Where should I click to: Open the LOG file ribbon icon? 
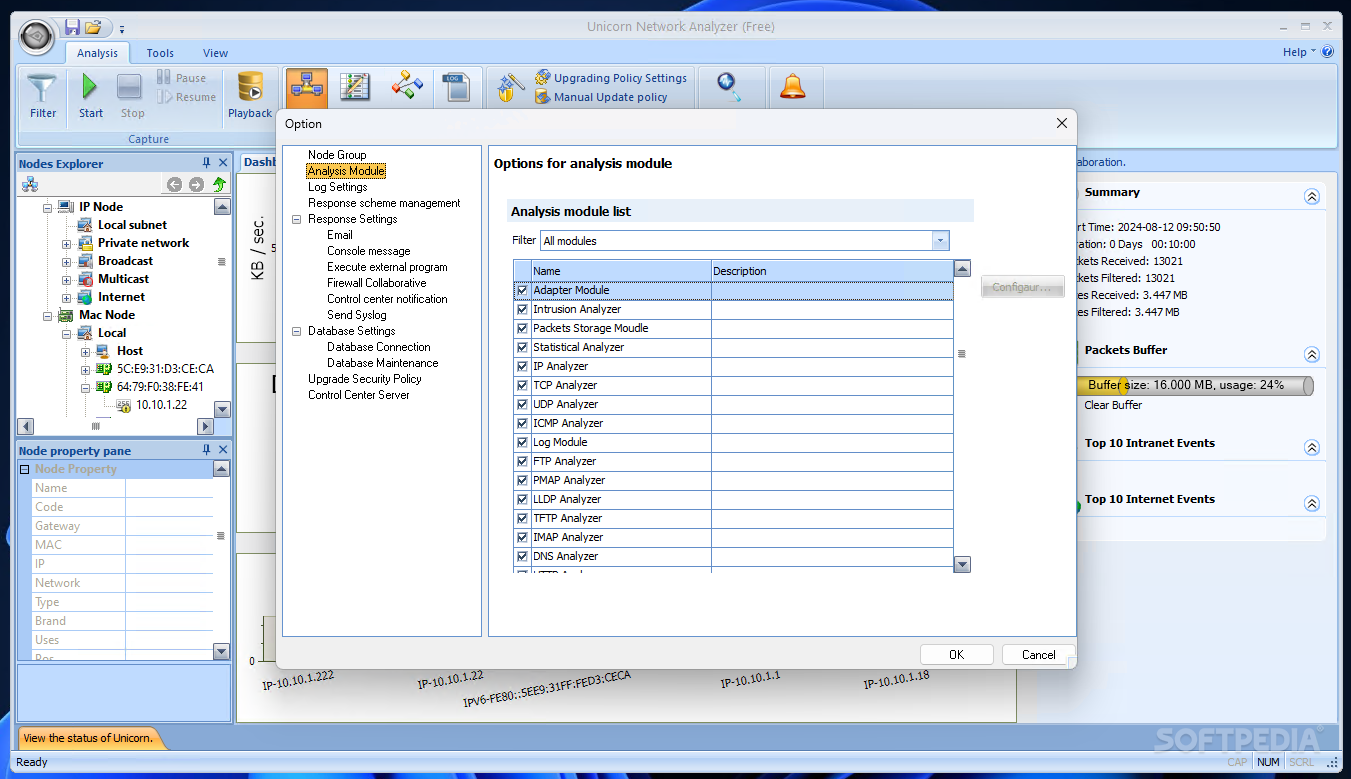[x=456, y=87]
